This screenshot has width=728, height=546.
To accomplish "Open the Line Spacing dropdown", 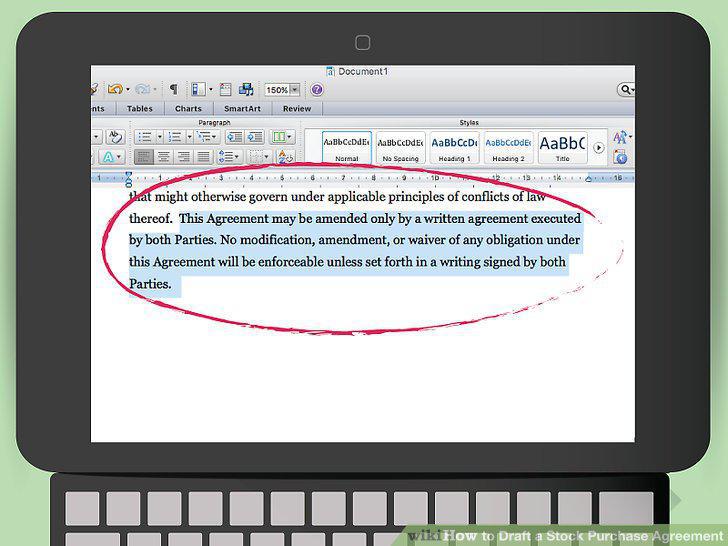I will click(229, 157).
